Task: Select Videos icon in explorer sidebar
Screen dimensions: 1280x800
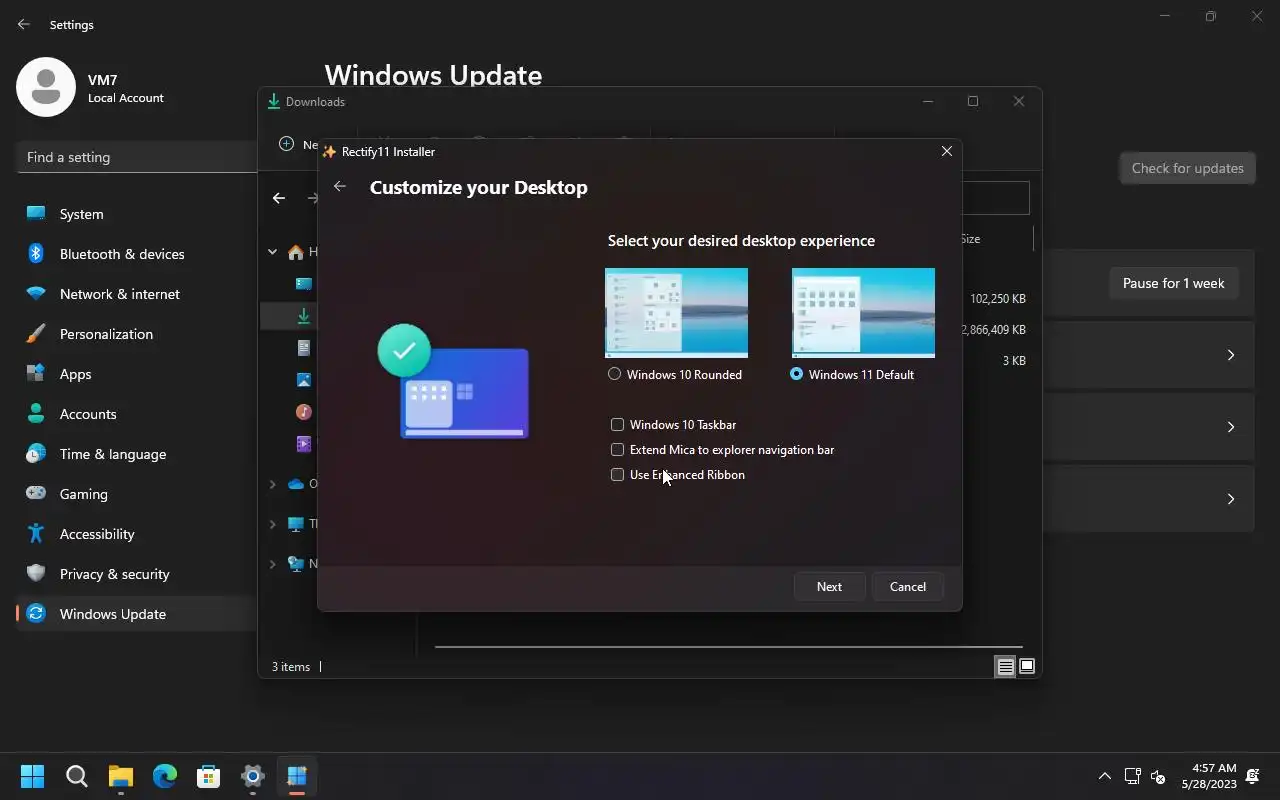Action: click(303, 444)
